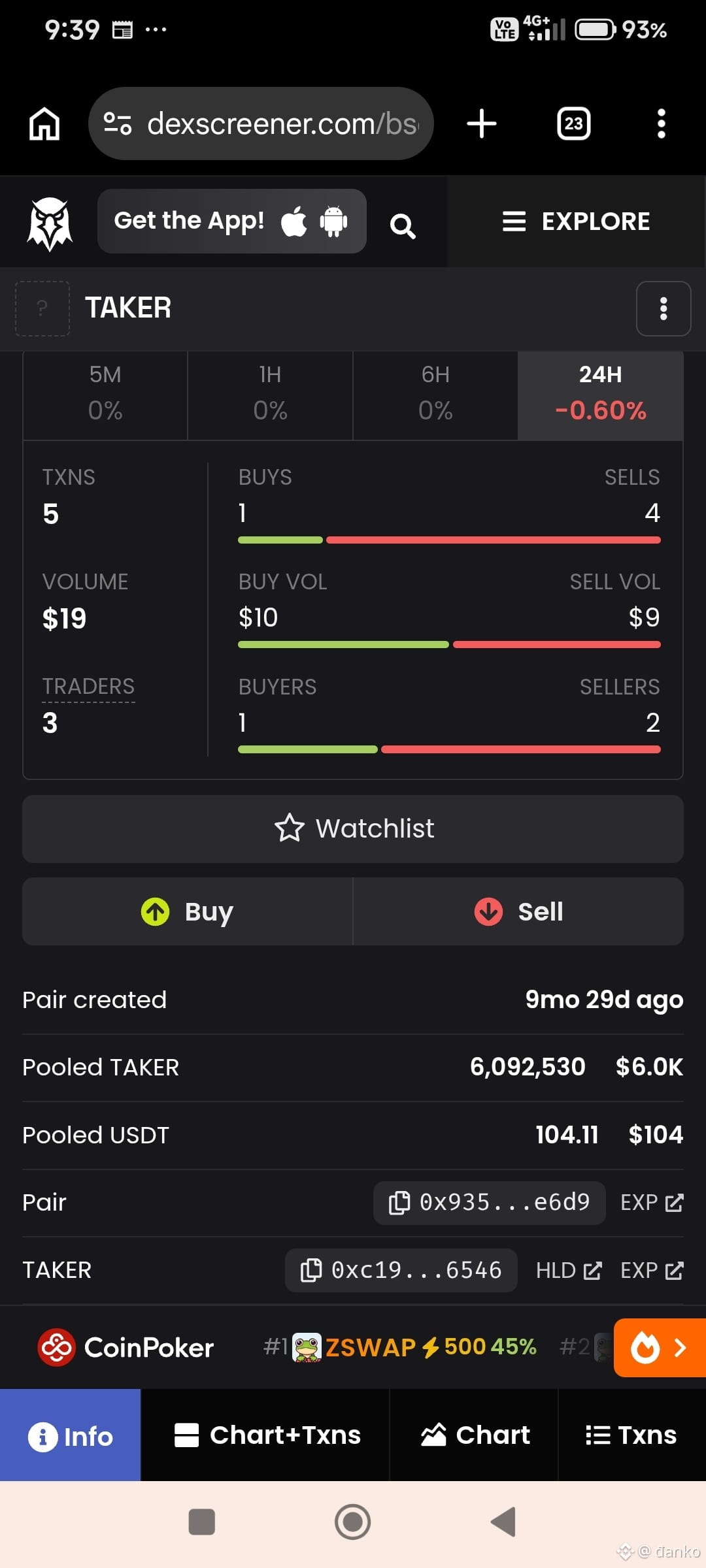Switch to Txns tab
The width and height of the screenshot is (706, 1568).
tap(631, 1435)
